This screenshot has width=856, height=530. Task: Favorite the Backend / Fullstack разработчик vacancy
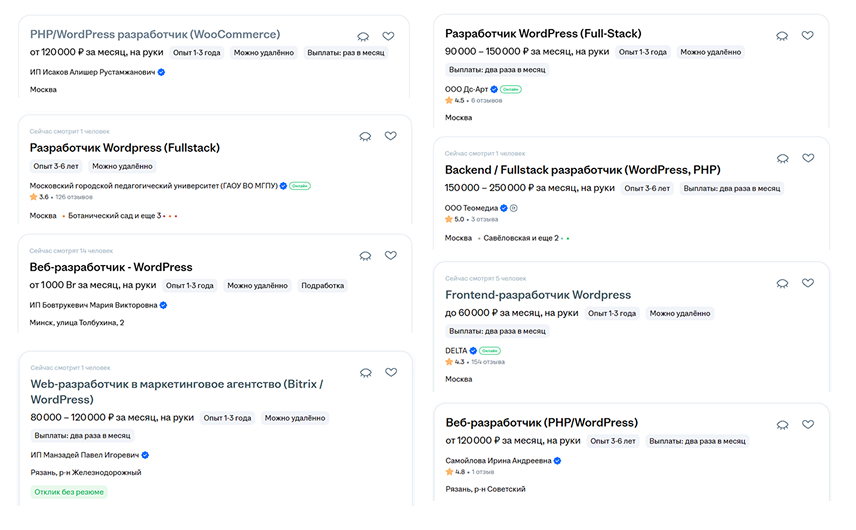(808, 158)
